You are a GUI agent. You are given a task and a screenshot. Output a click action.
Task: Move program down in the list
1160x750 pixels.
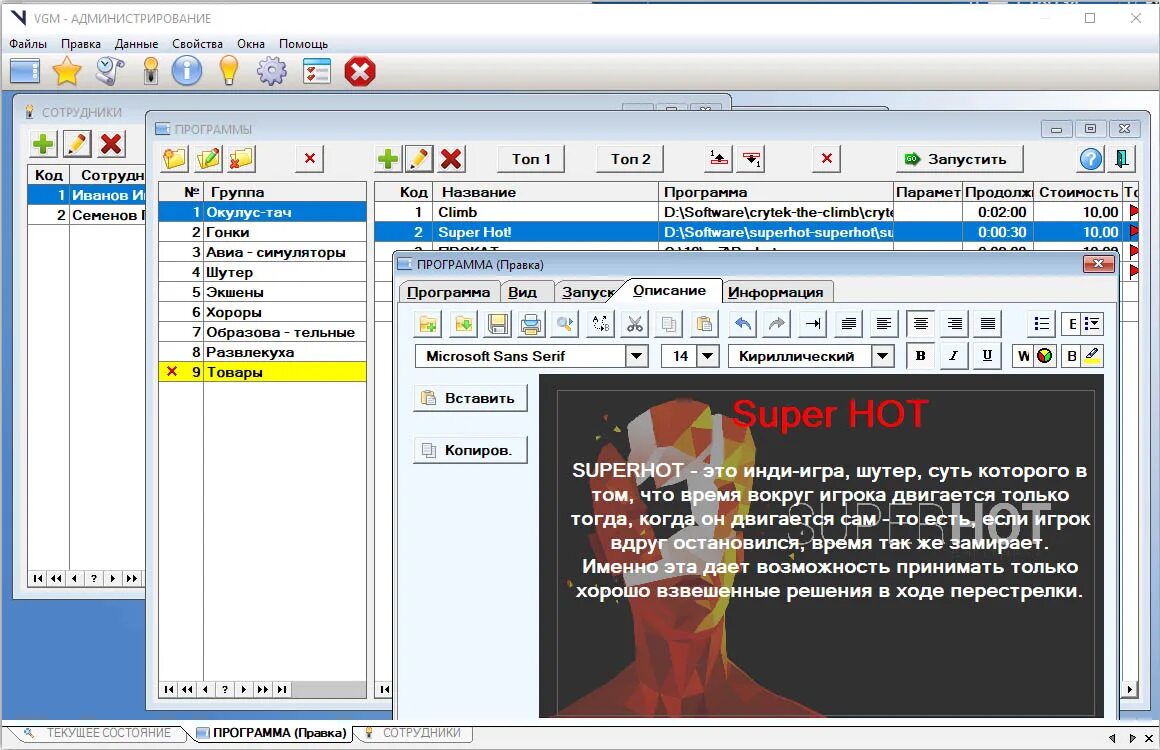(752, 158)
